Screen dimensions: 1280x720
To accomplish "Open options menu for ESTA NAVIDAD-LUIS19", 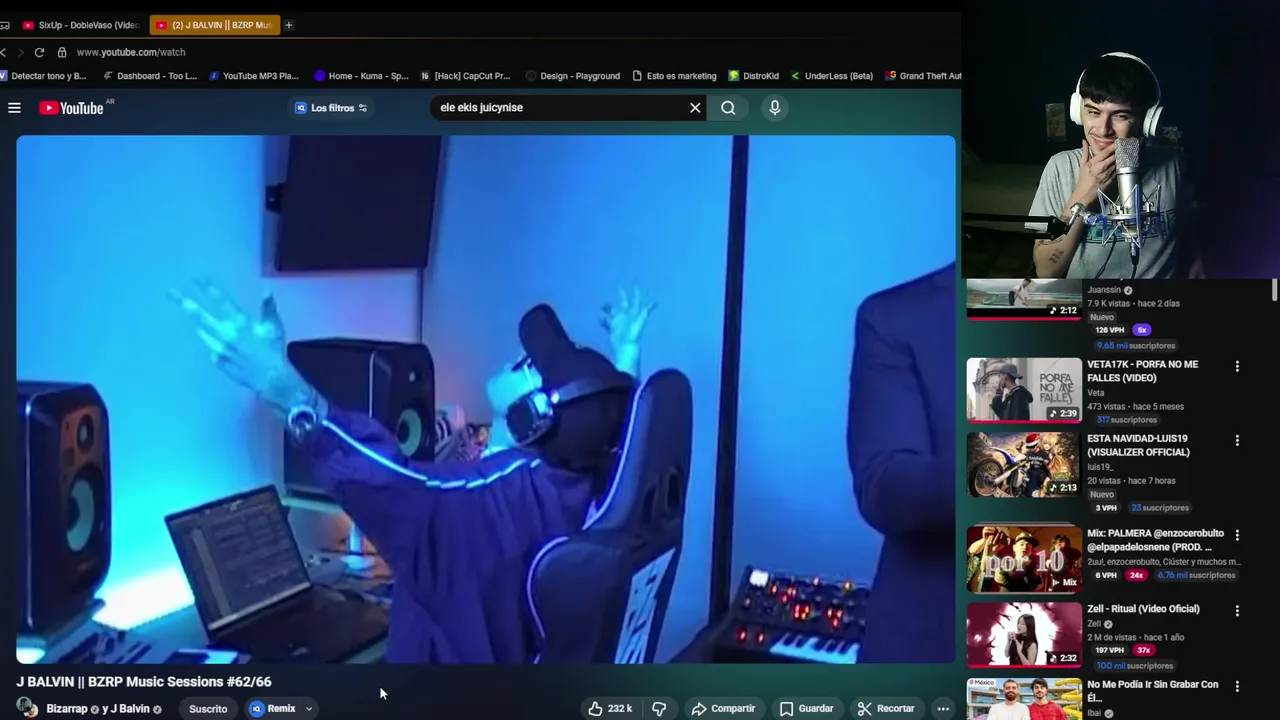I will point(1237,440).
